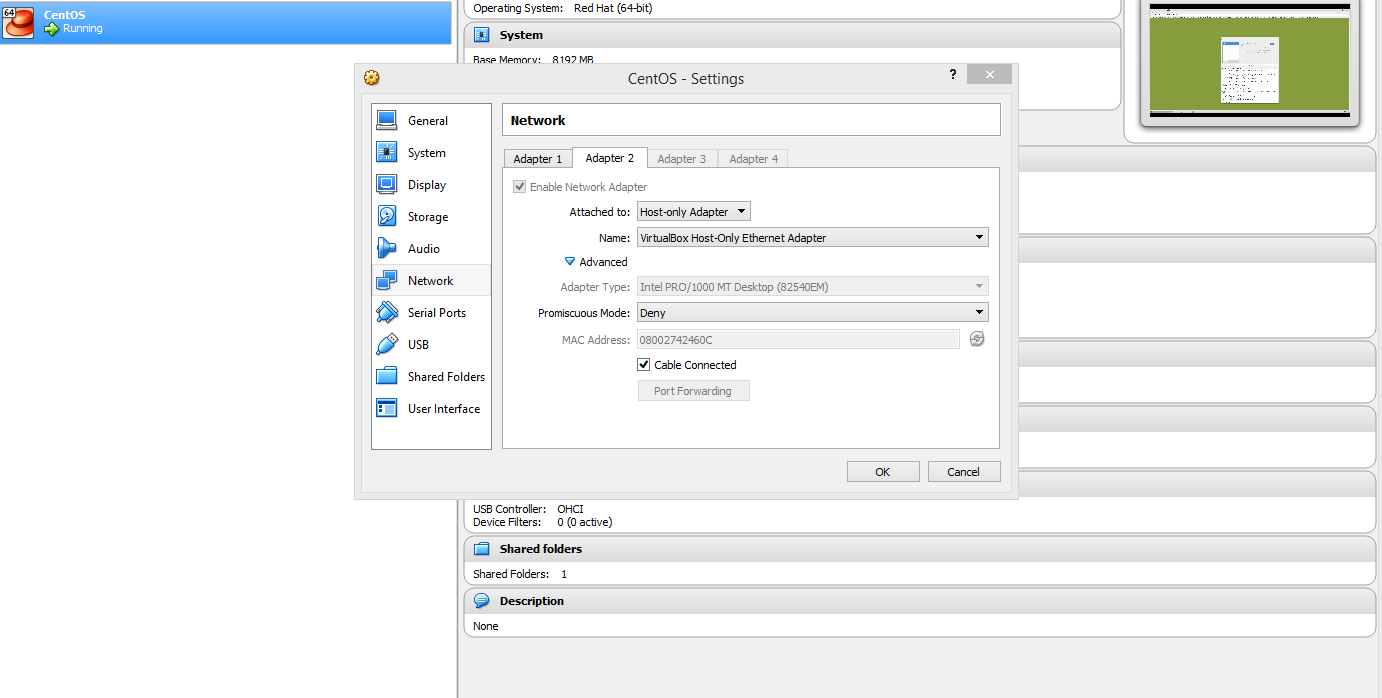Click the Network icon in Settings sidebar
1382x698 pixels.
tap(387, 280)
